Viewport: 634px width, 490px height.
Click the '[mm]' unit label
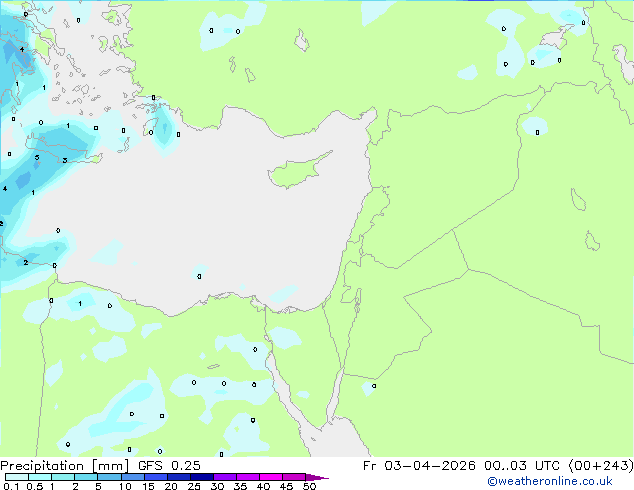tap(111, 466)
